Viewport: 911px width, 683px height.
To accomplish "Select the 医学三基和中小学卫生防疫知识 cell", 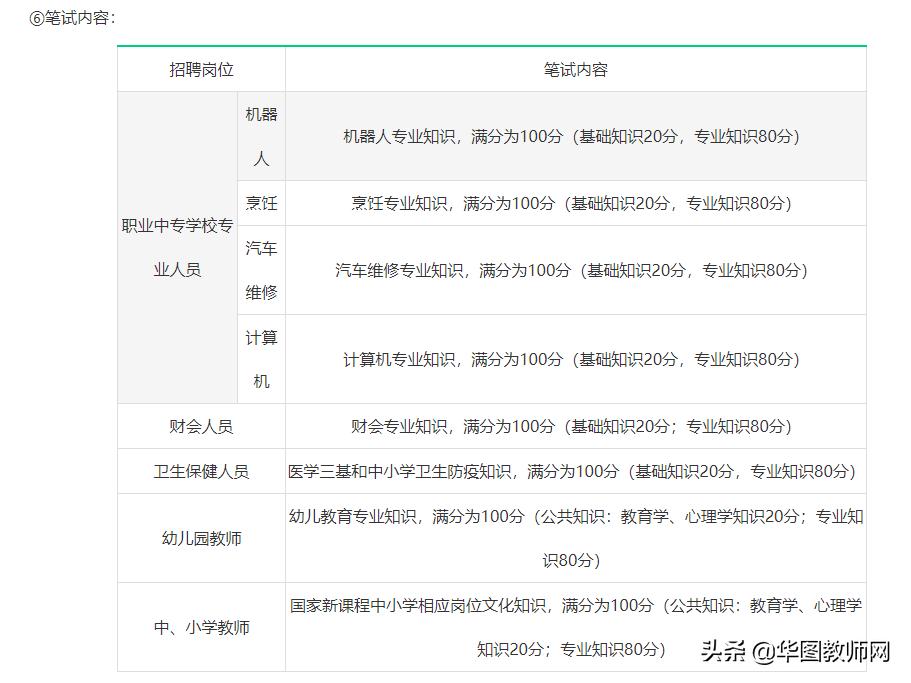I will coord(573,470).
